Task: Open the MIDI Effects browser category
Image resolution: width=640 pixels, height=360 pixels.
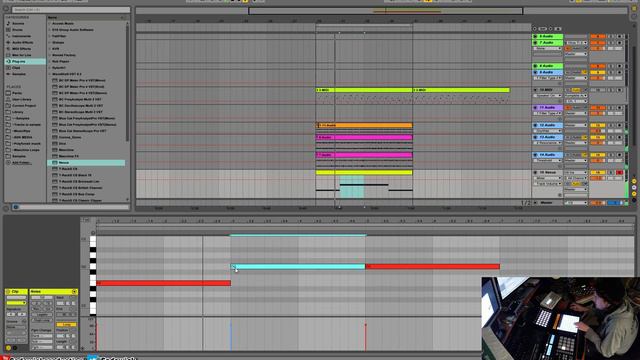Action: (x=21, y=49)
